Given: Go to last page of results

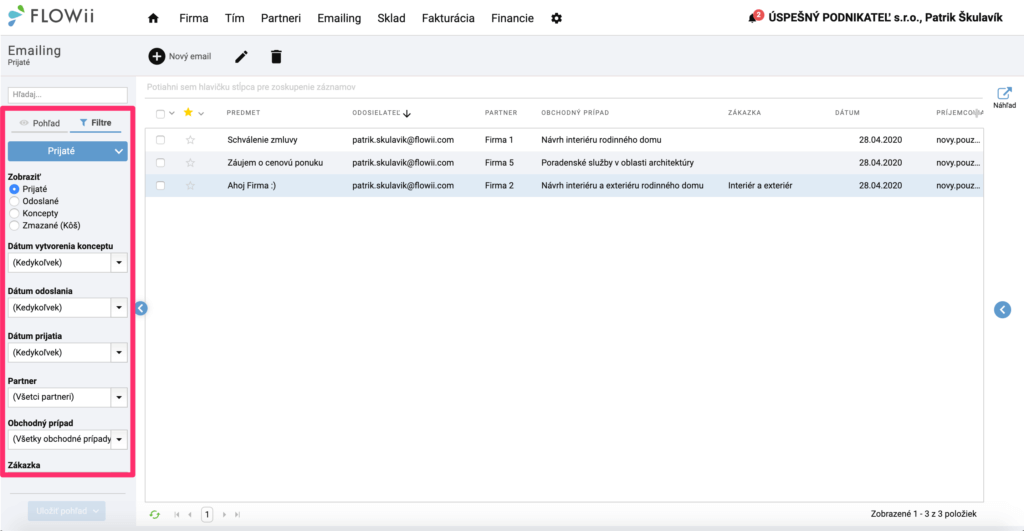Looking at the screenshot, I should point(238,515).
